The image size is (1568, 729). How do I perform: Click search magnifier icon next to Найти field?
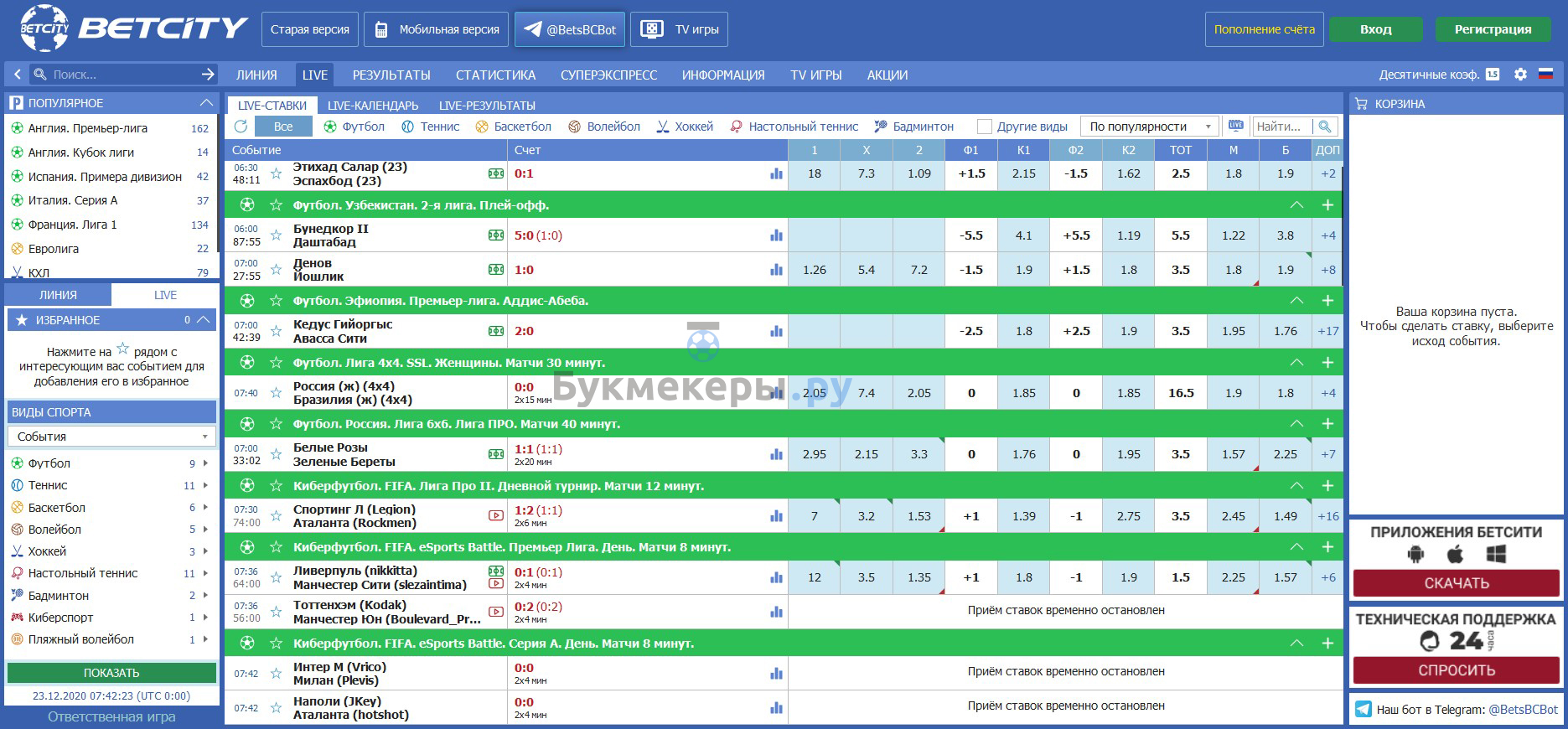click(1325, 127)
